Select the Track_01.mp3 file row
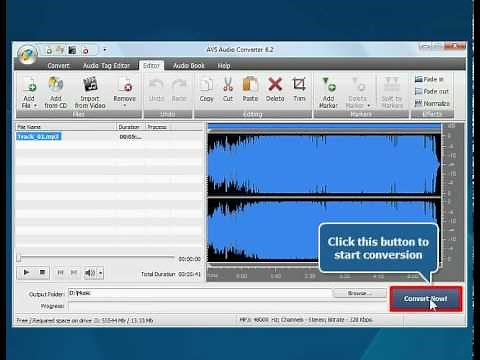Viewport: 480px width, 360px height. click(x=109, y=137)
